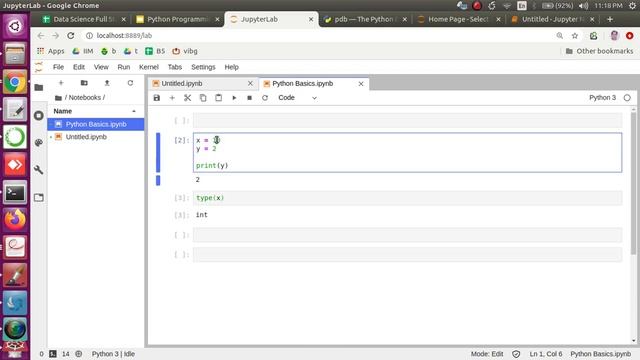Open the notebook tools wrench sidebar icon
The width and height of the screenshot is (640, 360).
click(39, 170)
